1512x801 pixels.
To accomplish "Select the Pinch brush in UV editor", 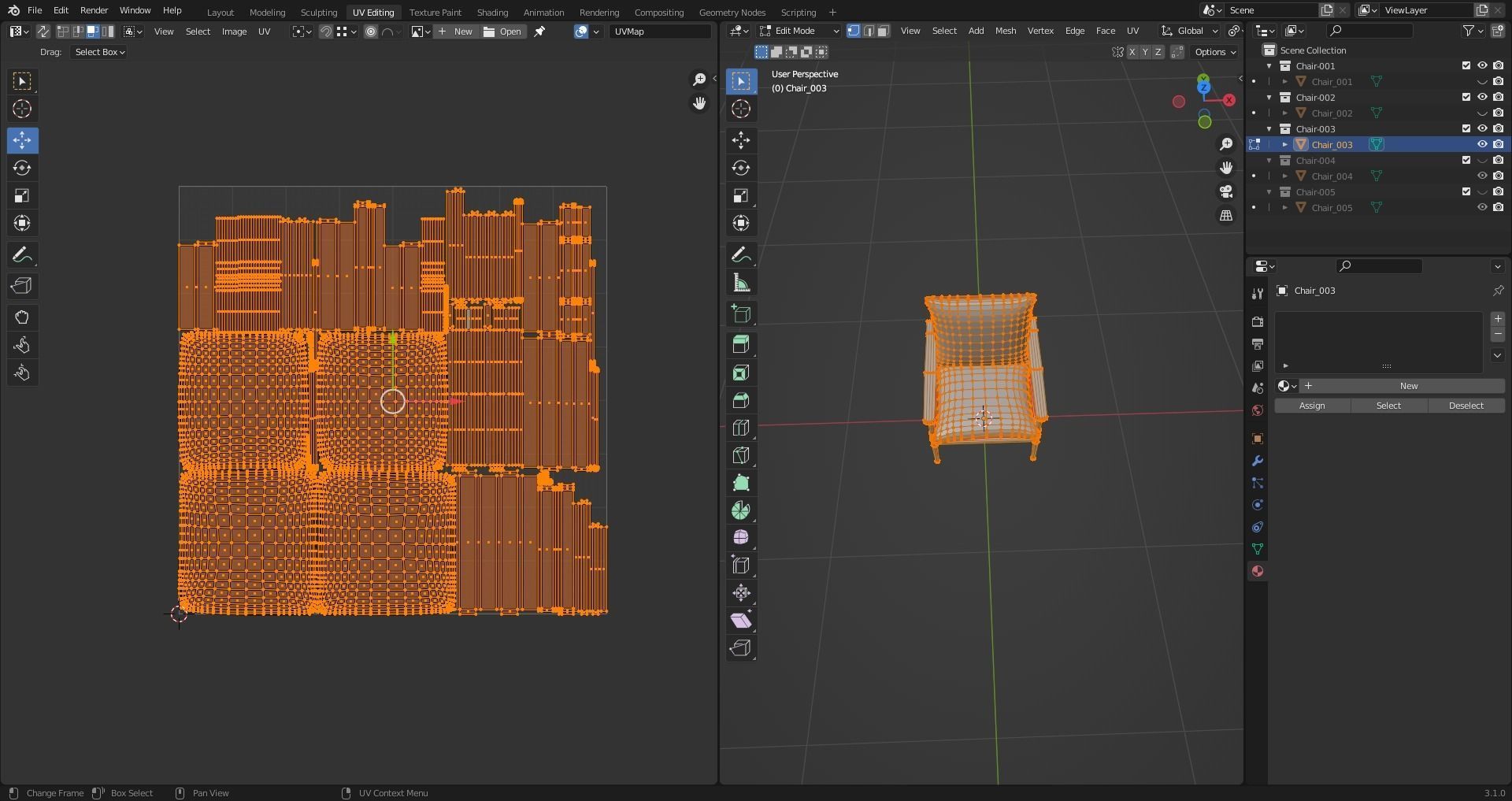I will [22, 373].
